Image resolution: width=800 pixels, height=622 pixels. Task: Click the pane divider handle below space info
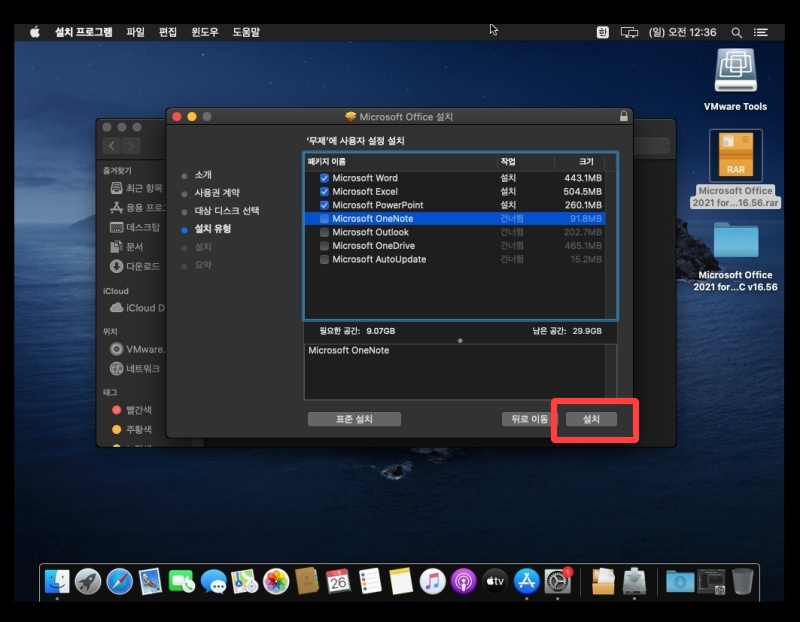click(460, 340)
